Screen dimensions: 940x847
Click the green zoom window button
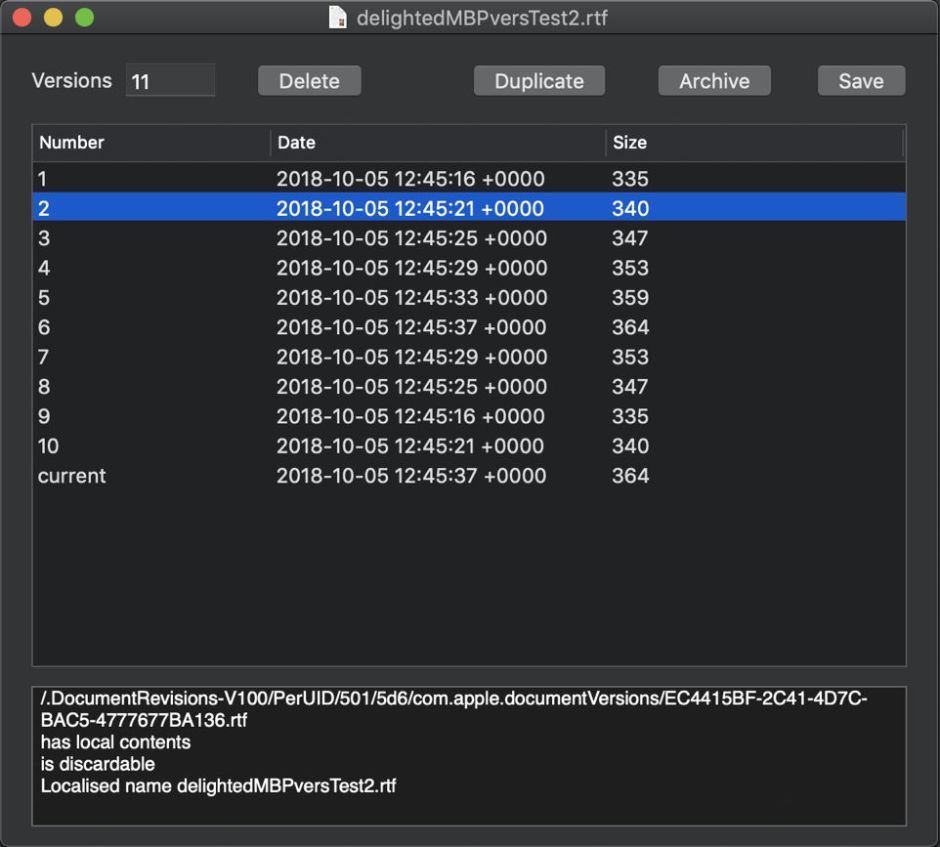pyautogui.click(x=85, y=18)
